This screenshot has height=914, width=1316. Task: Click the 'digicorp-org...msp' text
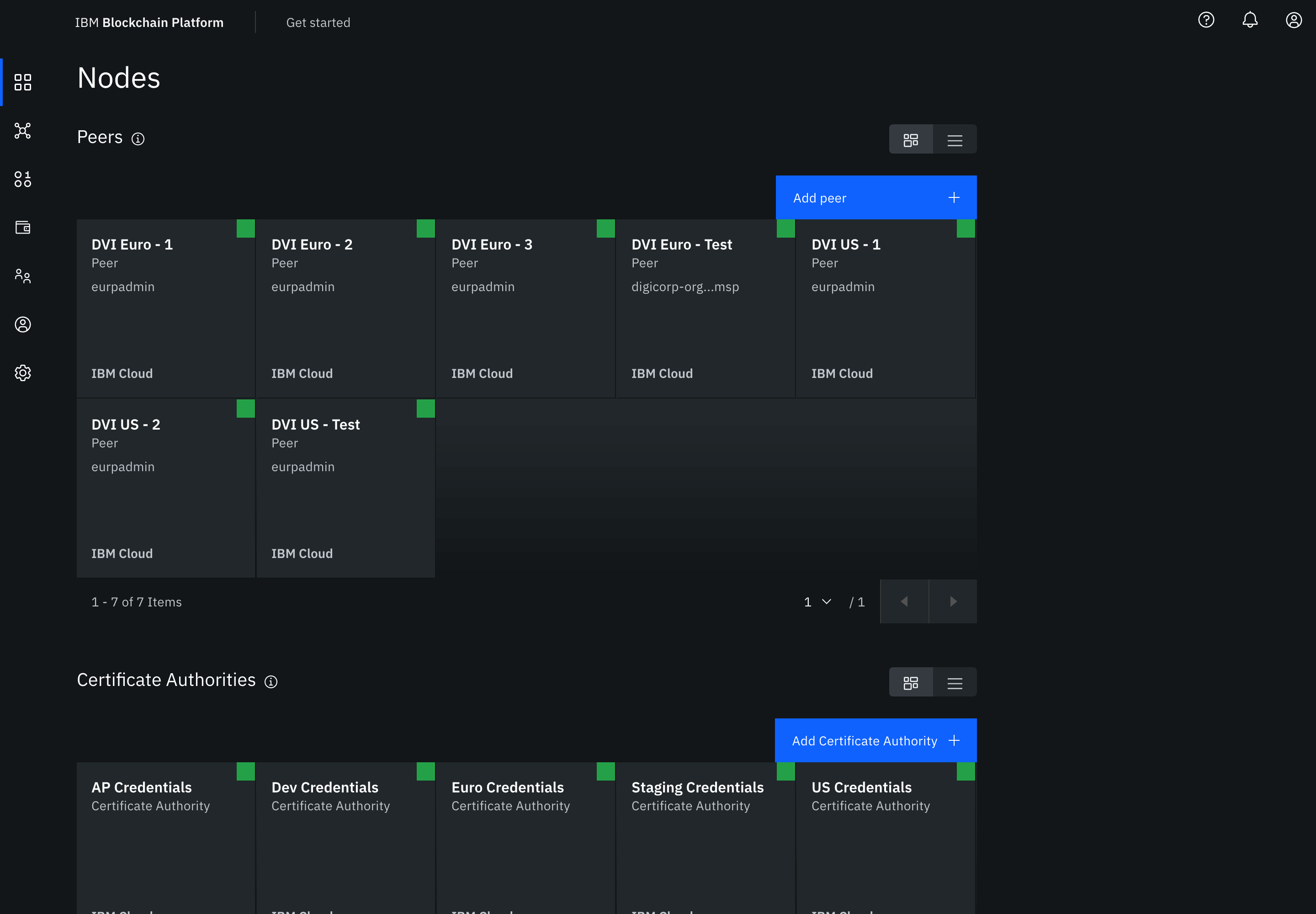(685, 287)
